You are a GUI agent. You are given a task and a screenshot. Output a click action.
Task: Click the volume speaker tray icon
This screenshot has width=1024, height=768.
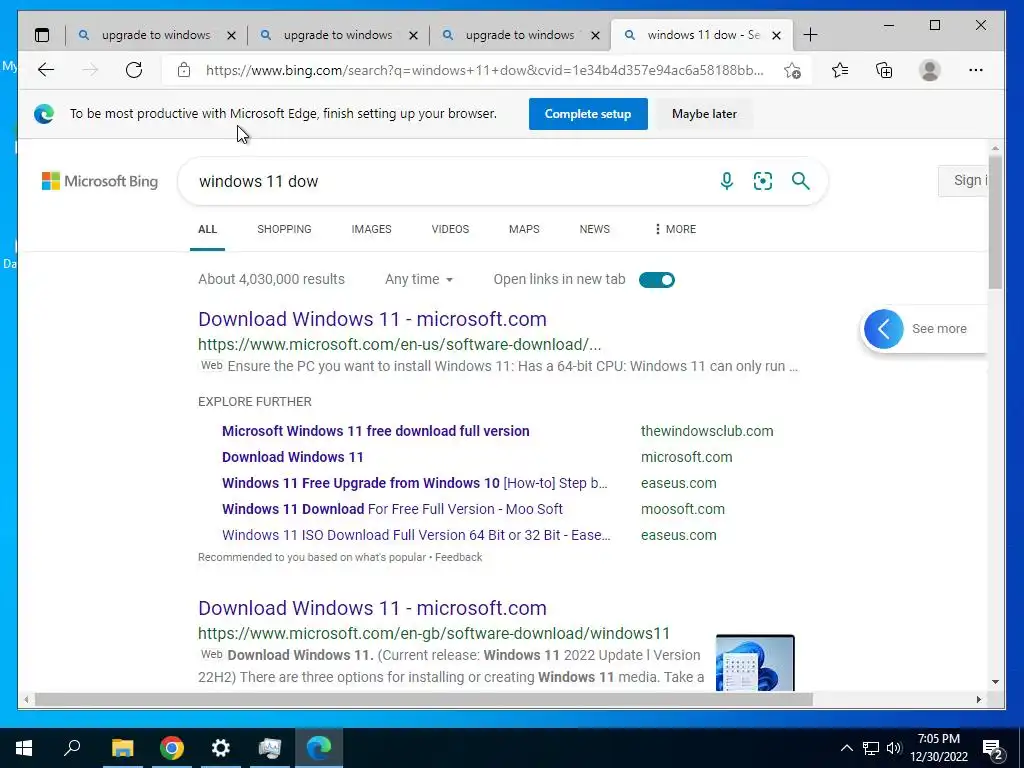pos(894,748)
